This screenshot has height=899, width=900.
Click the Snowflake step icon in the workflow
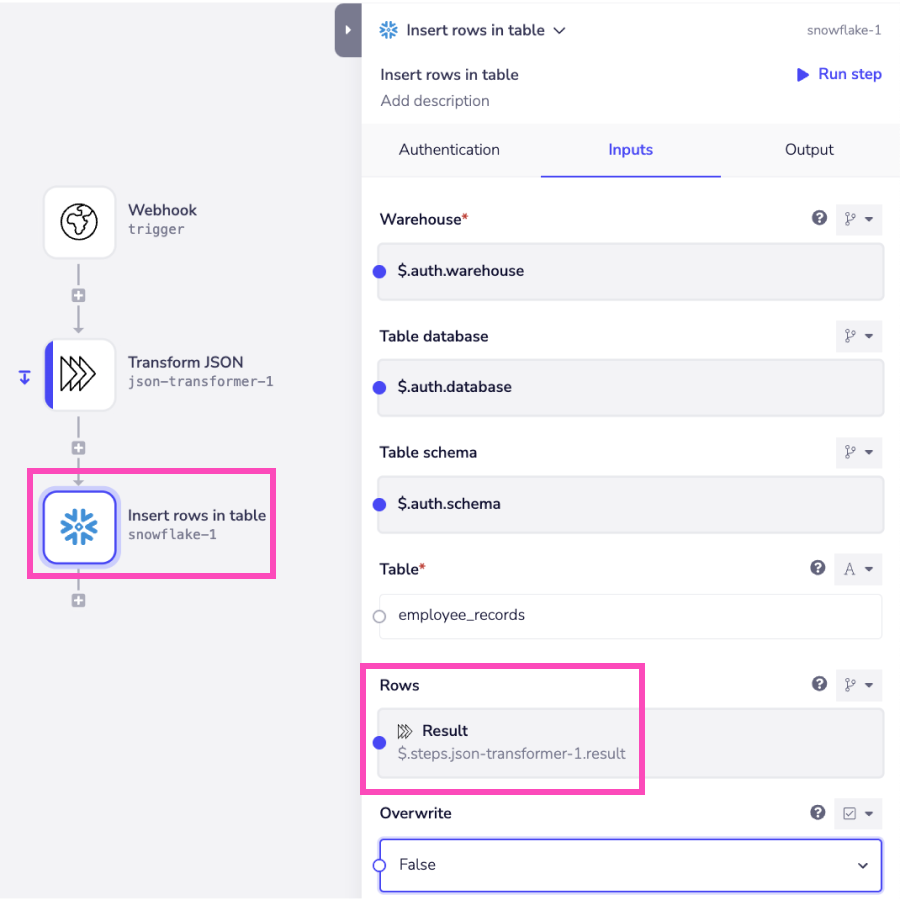pyautogui.click(x=79, y=527)
